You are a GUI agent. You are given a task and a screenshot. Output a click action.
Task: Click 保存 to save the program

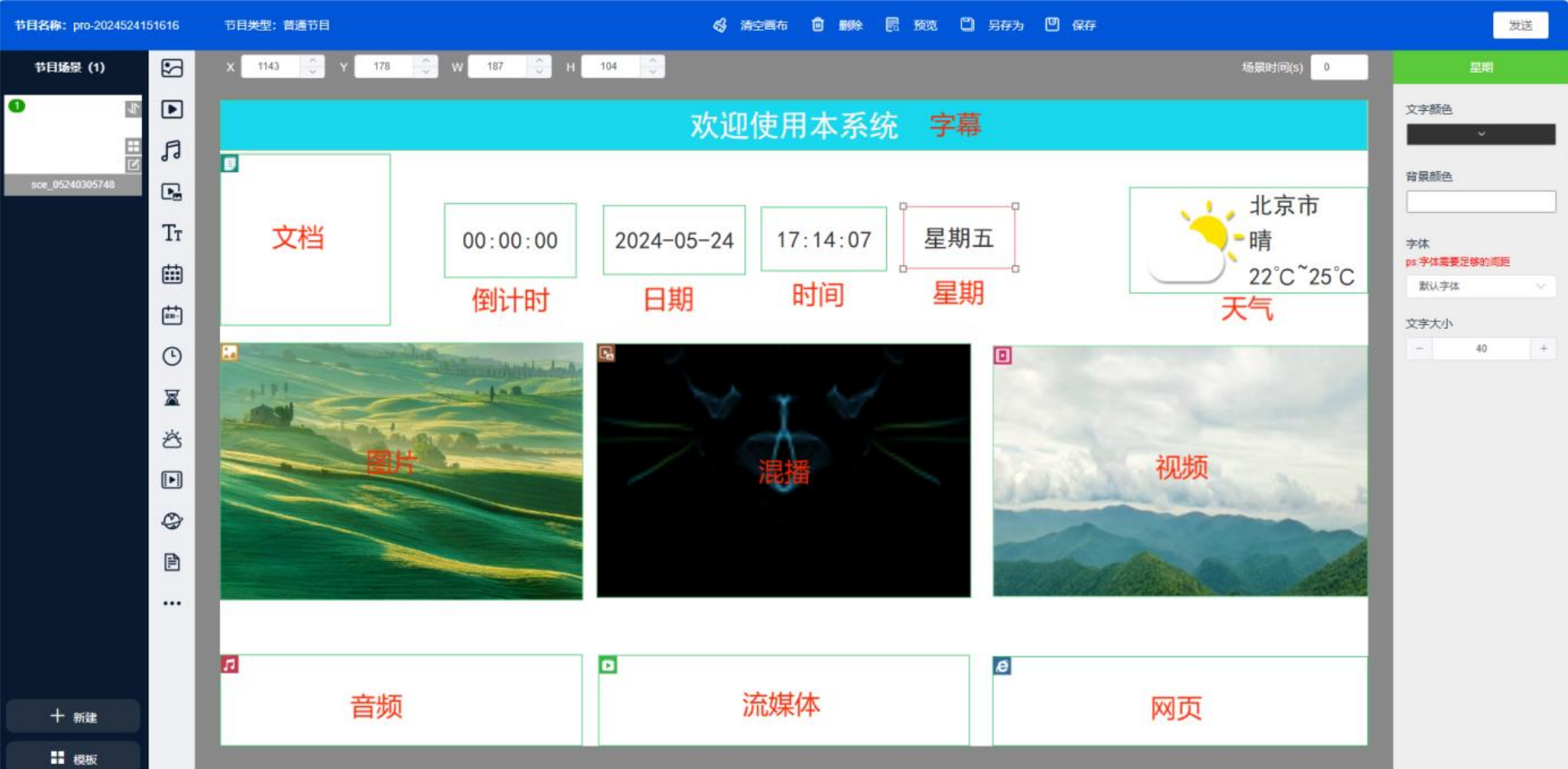tap(1071, 25)
